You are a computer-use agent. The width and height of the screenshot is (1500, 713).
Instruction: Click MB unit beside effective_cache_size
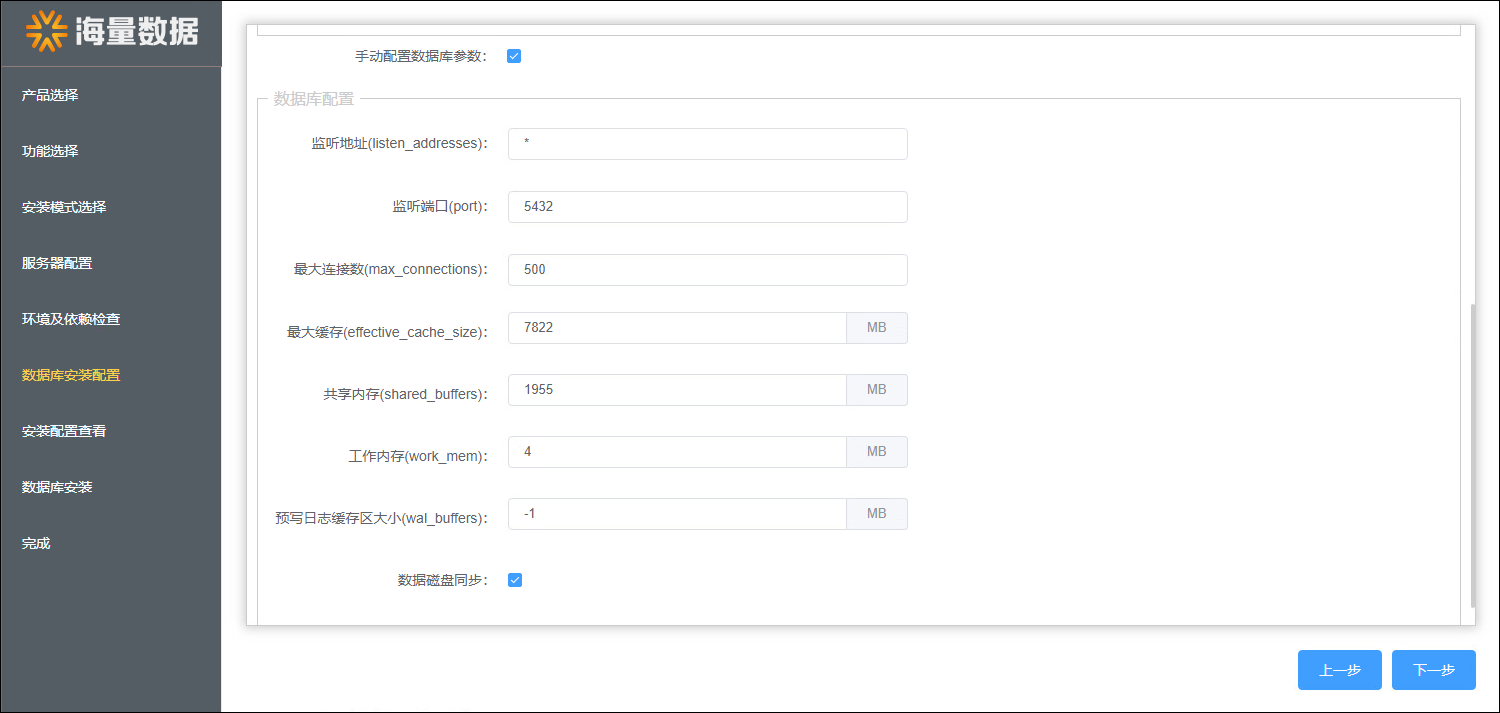[877, 328]
